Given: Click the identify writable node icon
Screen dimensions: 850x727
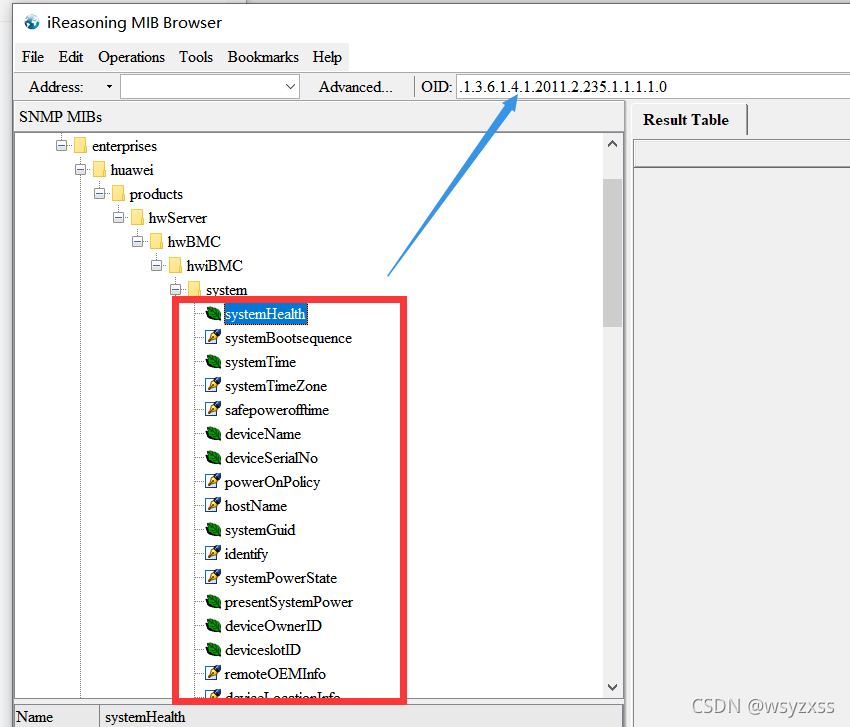Looking at the screenshot, I should tap(213, 554).
